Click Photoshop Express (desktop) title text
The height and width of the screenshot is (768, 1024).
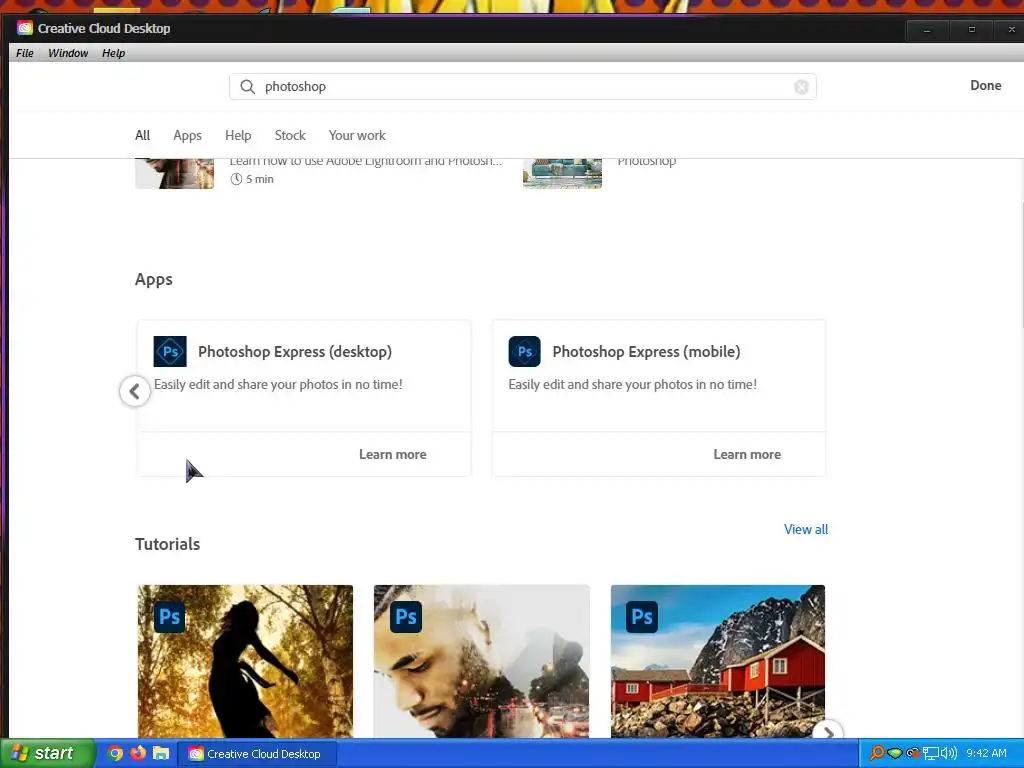295,352
